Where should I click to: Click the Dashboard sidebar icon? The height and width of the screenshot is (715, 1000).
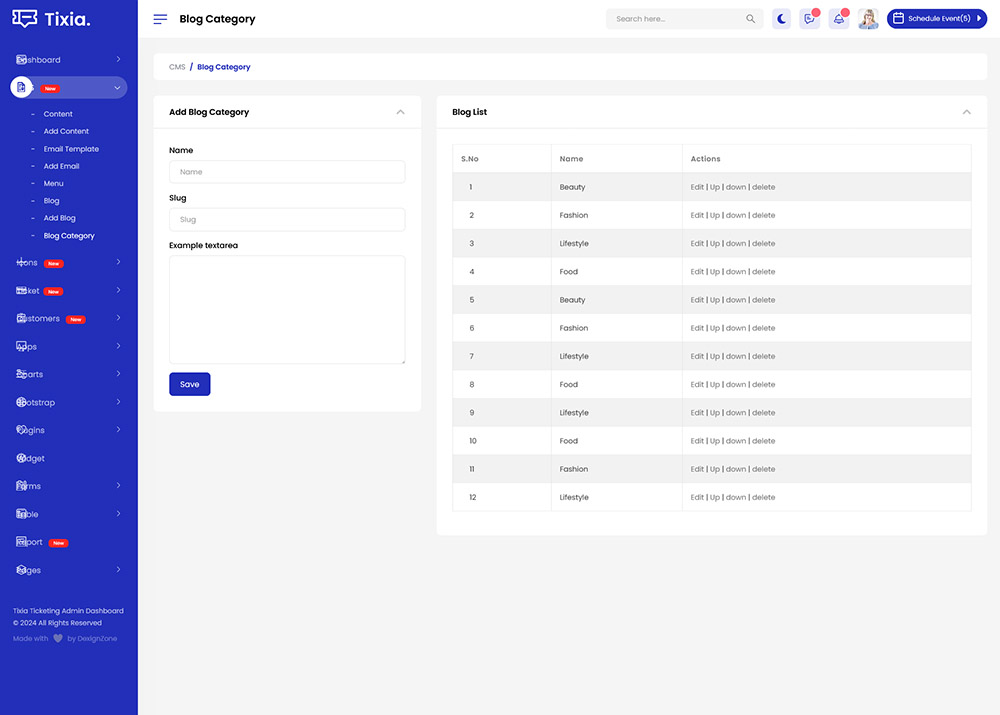coord(21,60)
